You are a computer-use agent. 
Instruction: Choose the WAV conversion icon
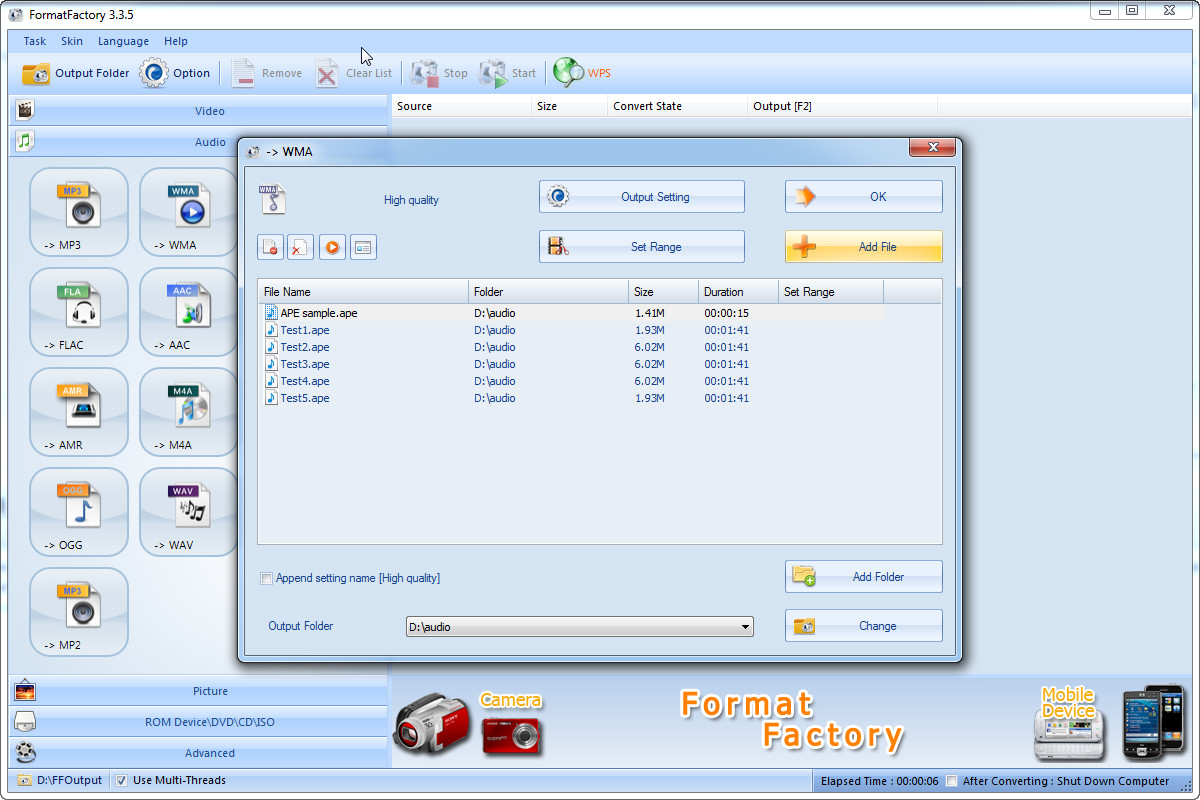tap(188, 512)
